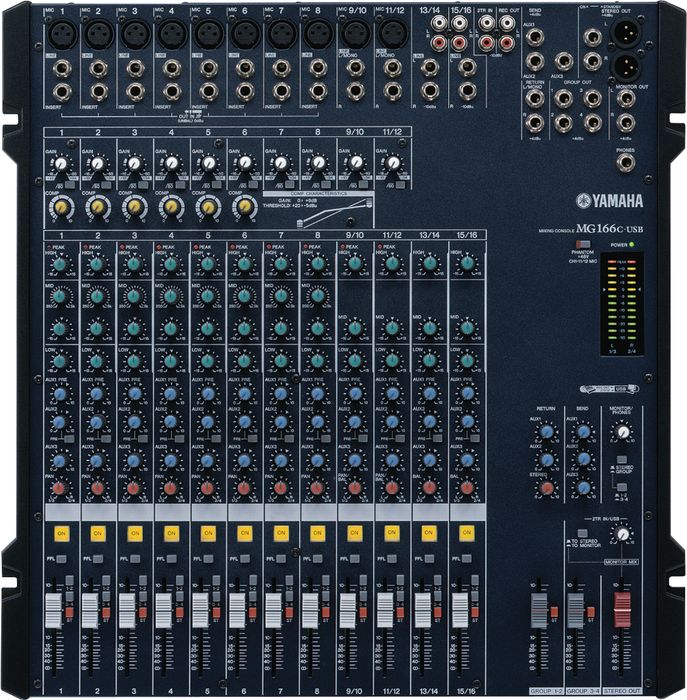Toggle the channel 1 PFL switch
Viewport: 687px width, 700px height.
[x=60, y=559]
